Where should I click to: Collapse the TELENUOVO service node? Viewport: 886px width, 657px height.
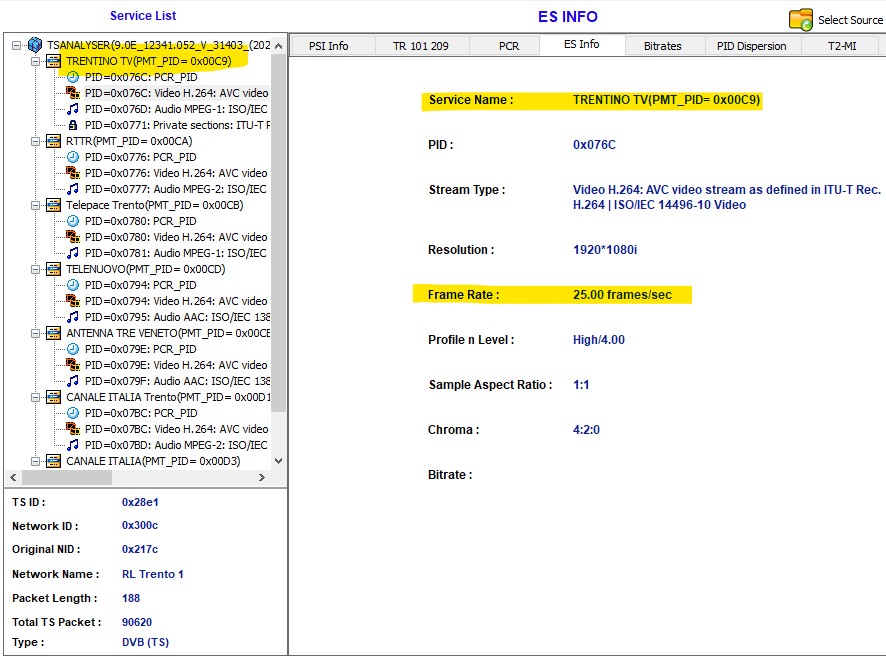point(36,269)
